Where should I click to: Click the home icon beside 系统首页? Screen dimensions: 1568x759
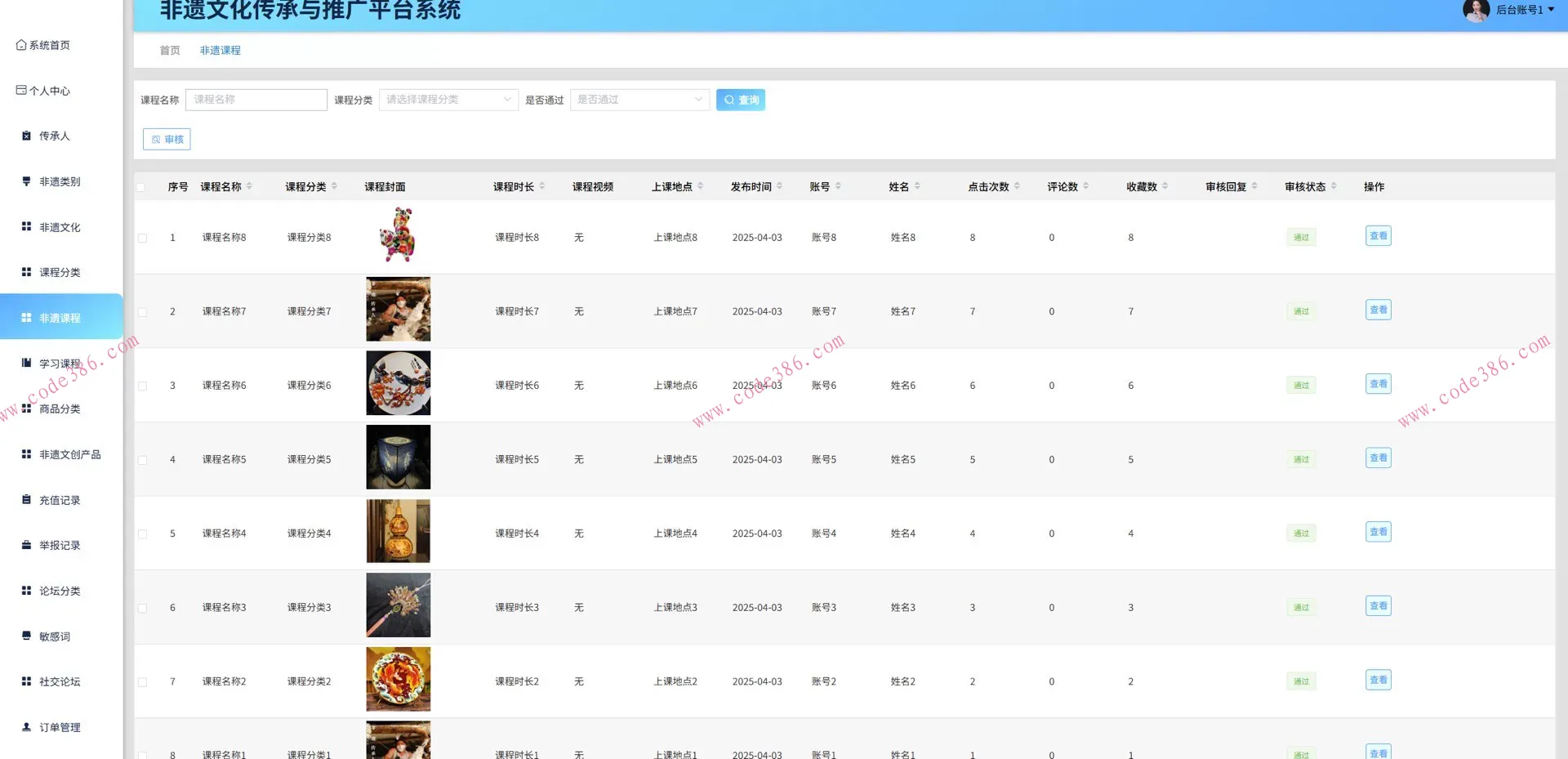click(x=21, y=45)
